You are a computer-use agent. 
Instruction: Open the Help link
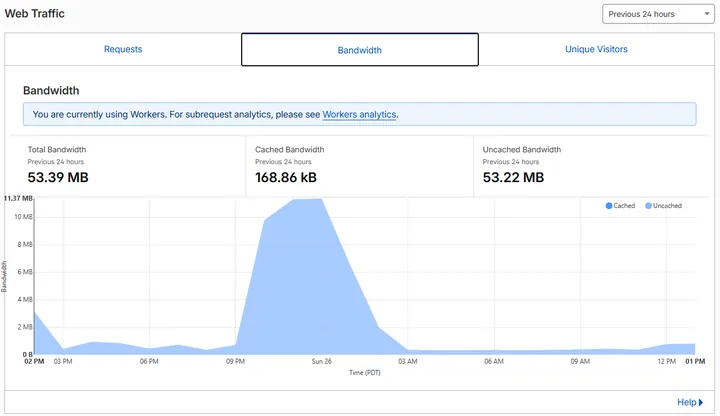click(686, 402)
